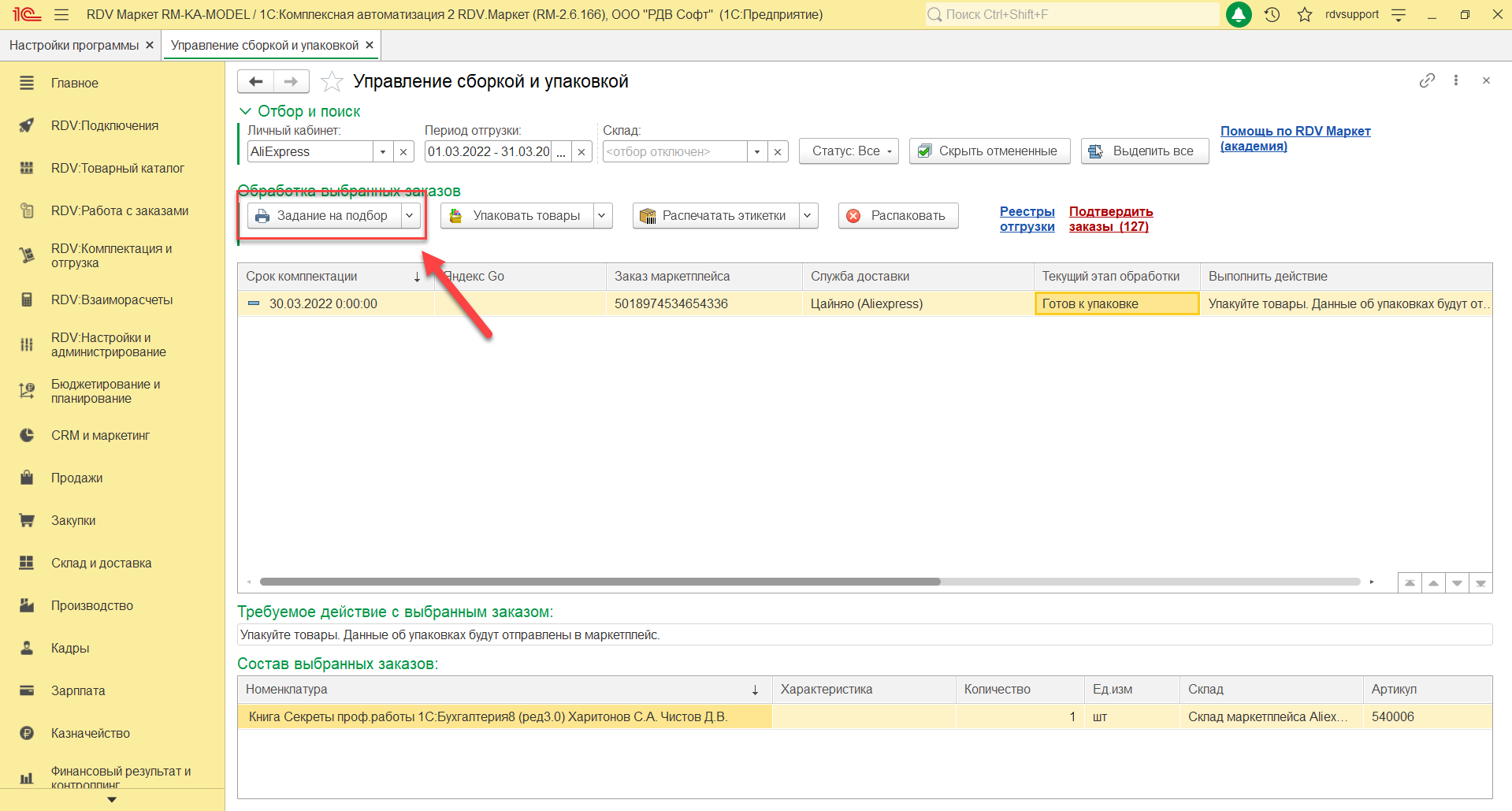Click Задание на подбор button

click(x=324, y=216)
